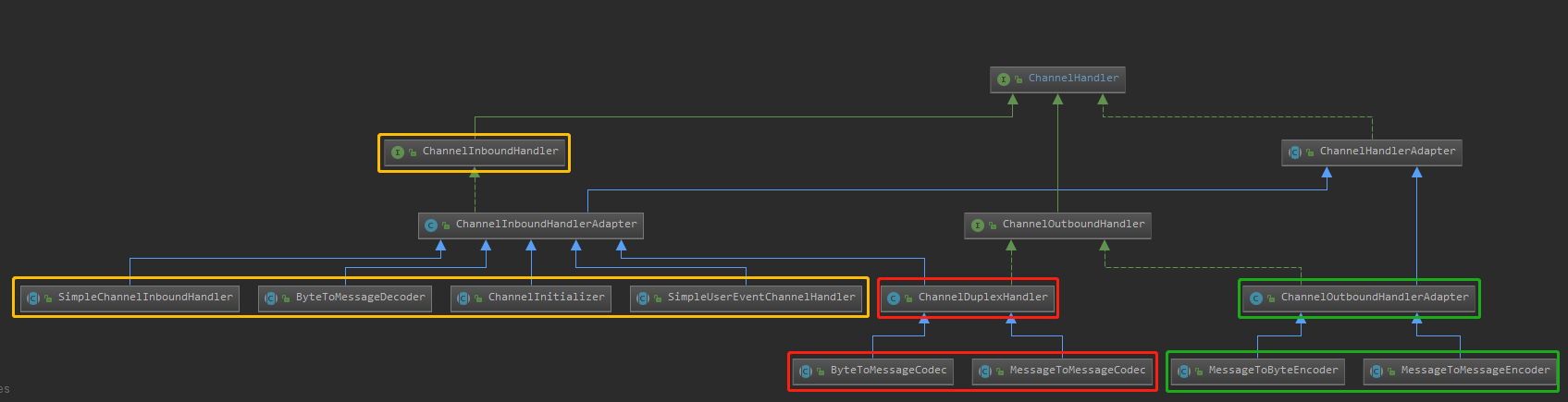Click abstract class icon on MessageToMessageCodec
The height and width of the screenshot is (402, 1568).
coord(984,372)
